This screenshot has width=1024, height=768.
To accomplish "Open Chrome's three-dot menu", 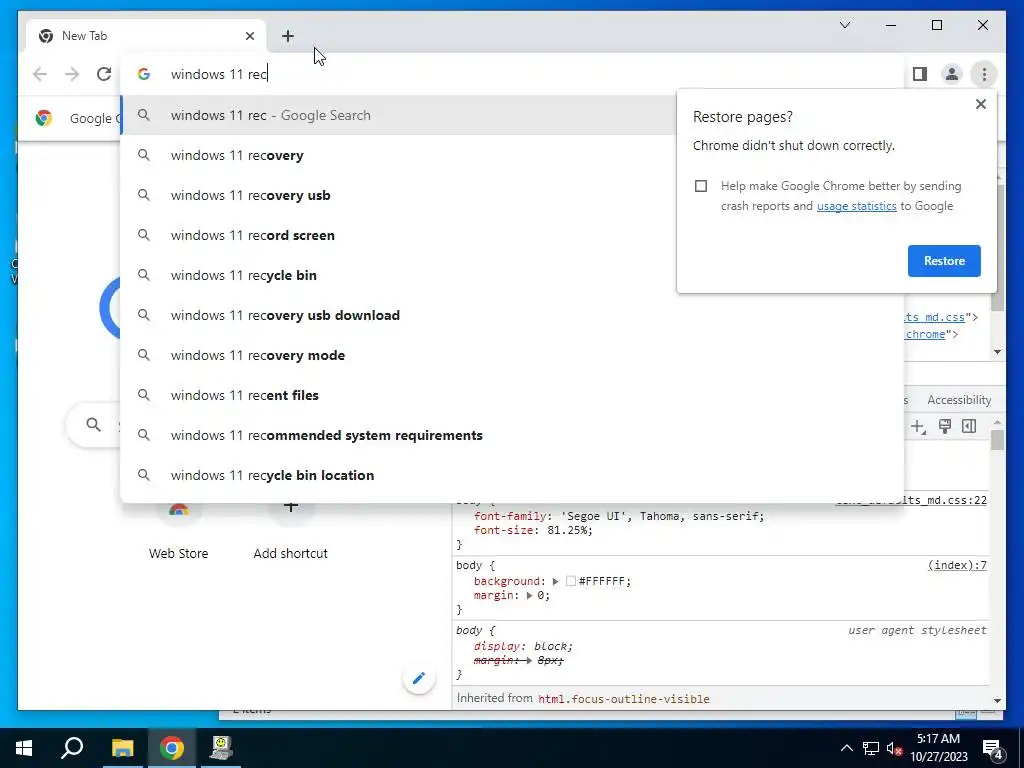I will (984, 74).
